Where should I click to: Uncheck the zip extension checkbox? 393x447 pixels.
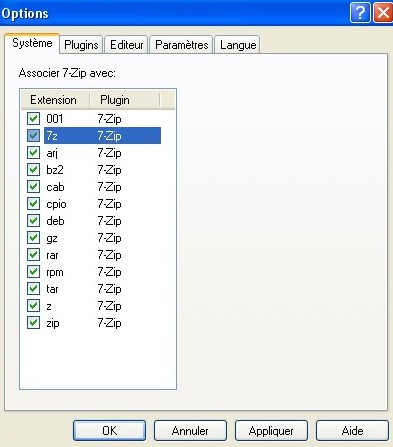click(x=33, y=323)
